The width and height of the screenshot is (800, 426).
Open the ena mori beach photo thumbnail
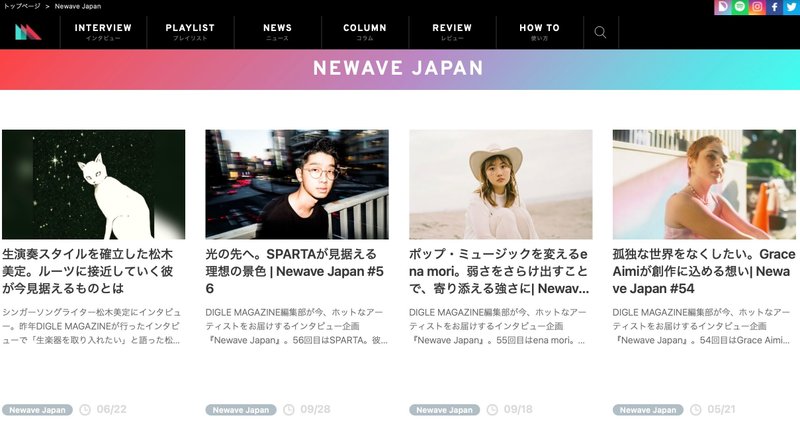coord(501,184)
